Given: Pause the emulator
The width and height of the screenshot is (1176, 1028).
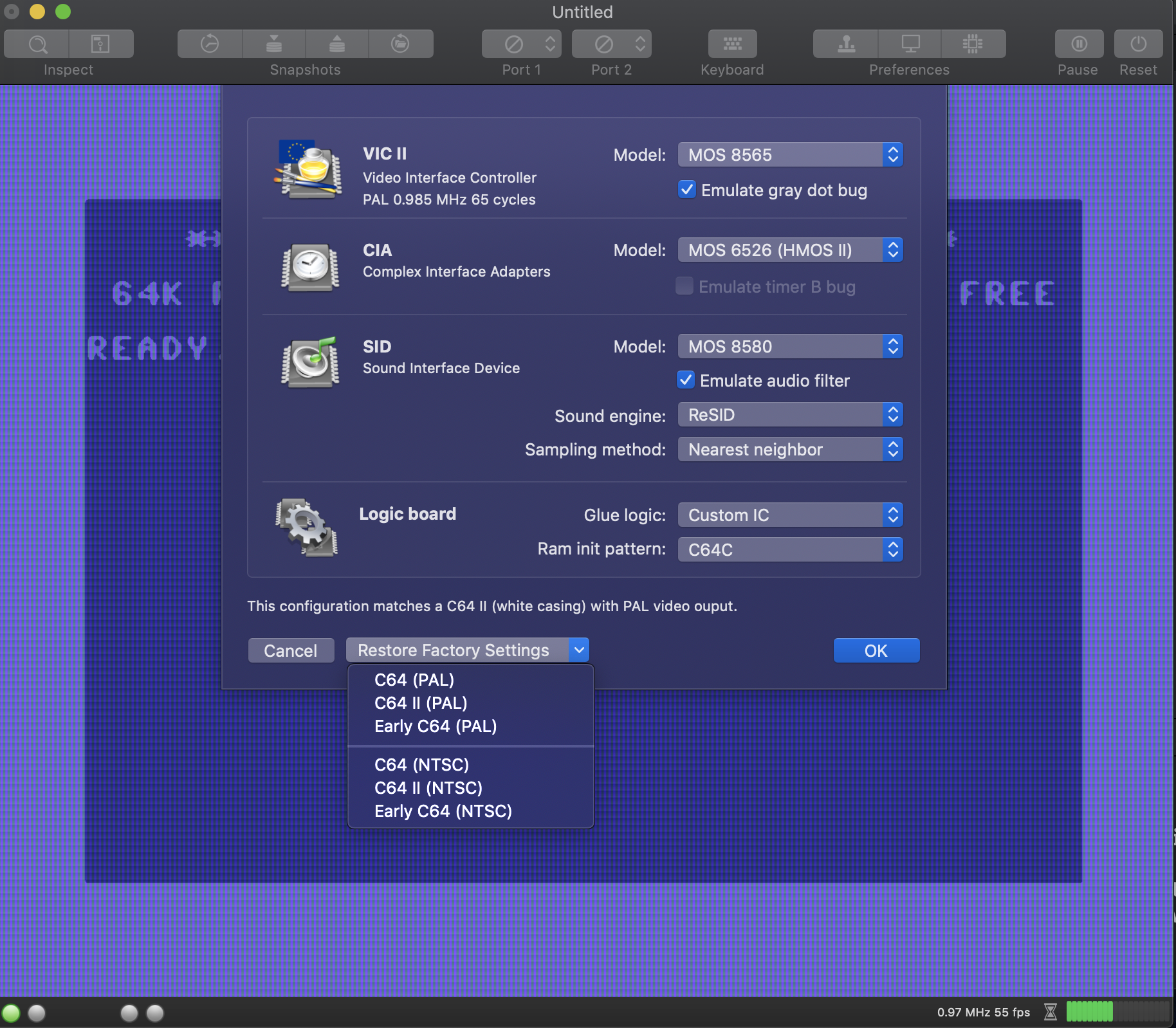Looking at the screenshot, I should tap(1079, 44).
